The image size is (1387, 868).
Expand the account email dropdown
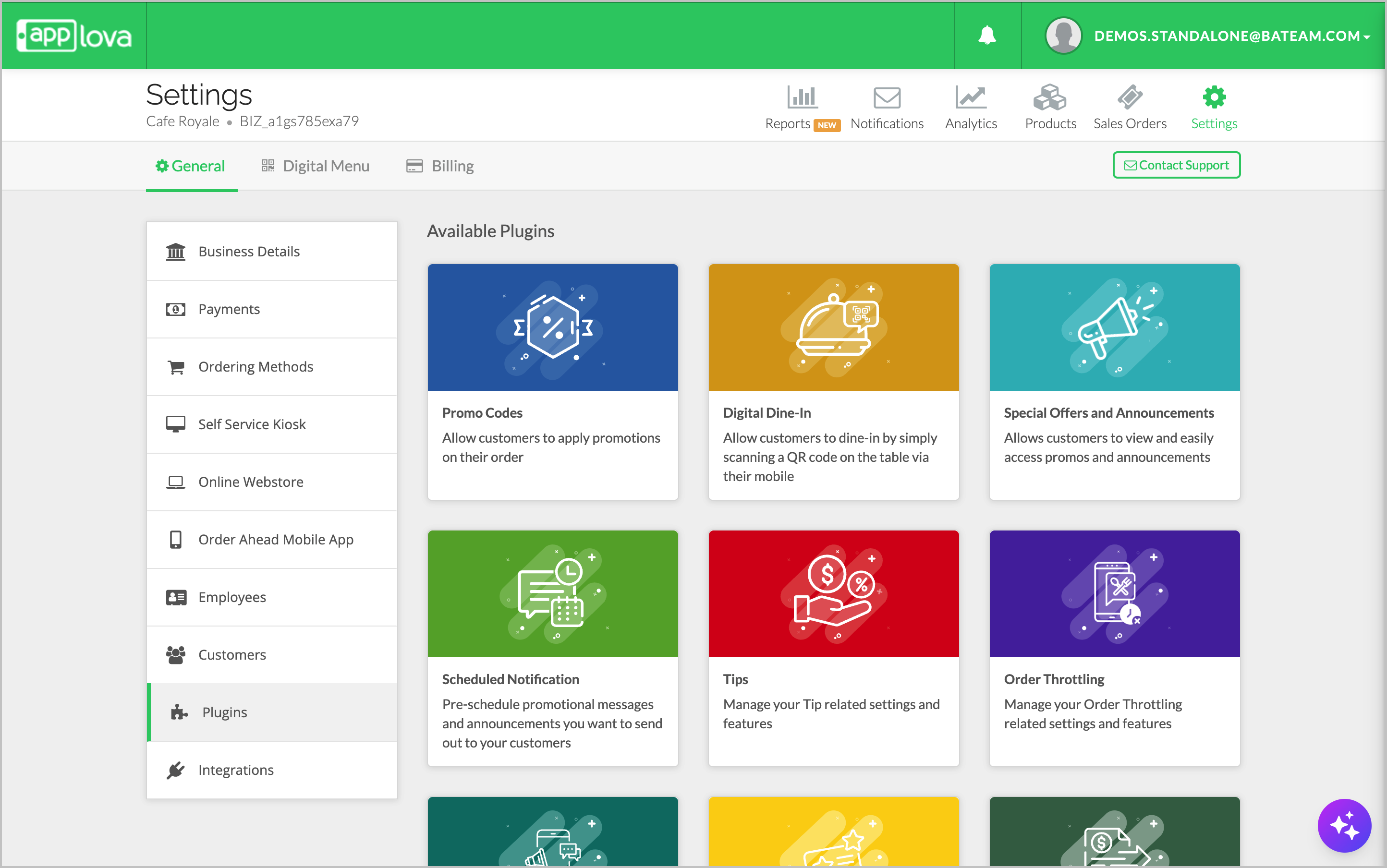pyautogui.click(x=1232, y=36)
